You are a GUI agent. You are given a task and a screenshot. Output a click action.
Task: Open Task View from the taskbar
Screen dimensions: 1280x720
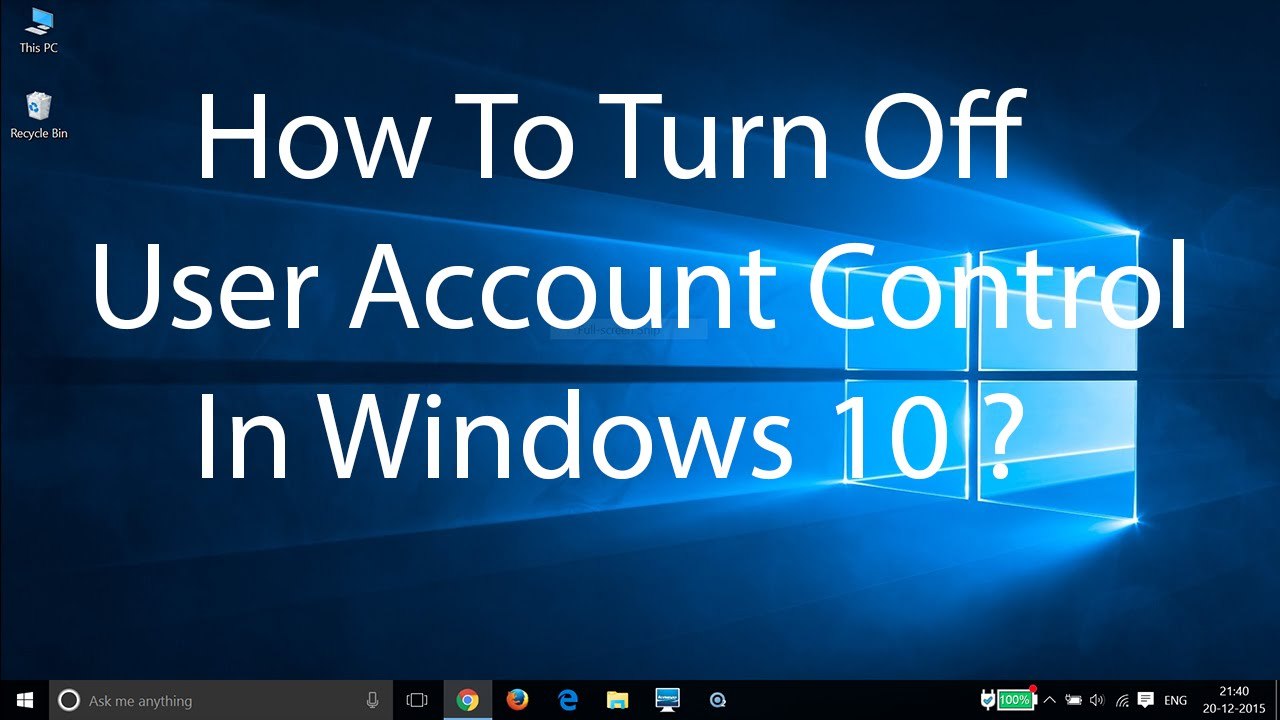417,700
